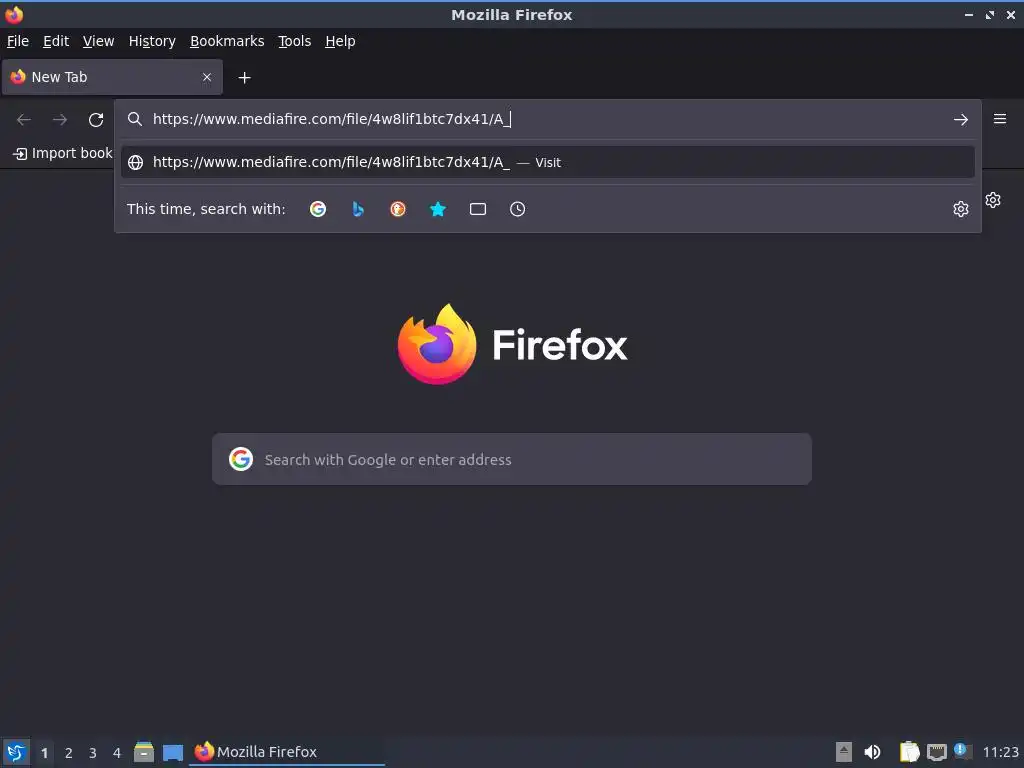Open New Tab page personalize gear
Screen dimensions: 1024x768
point(993,200)
